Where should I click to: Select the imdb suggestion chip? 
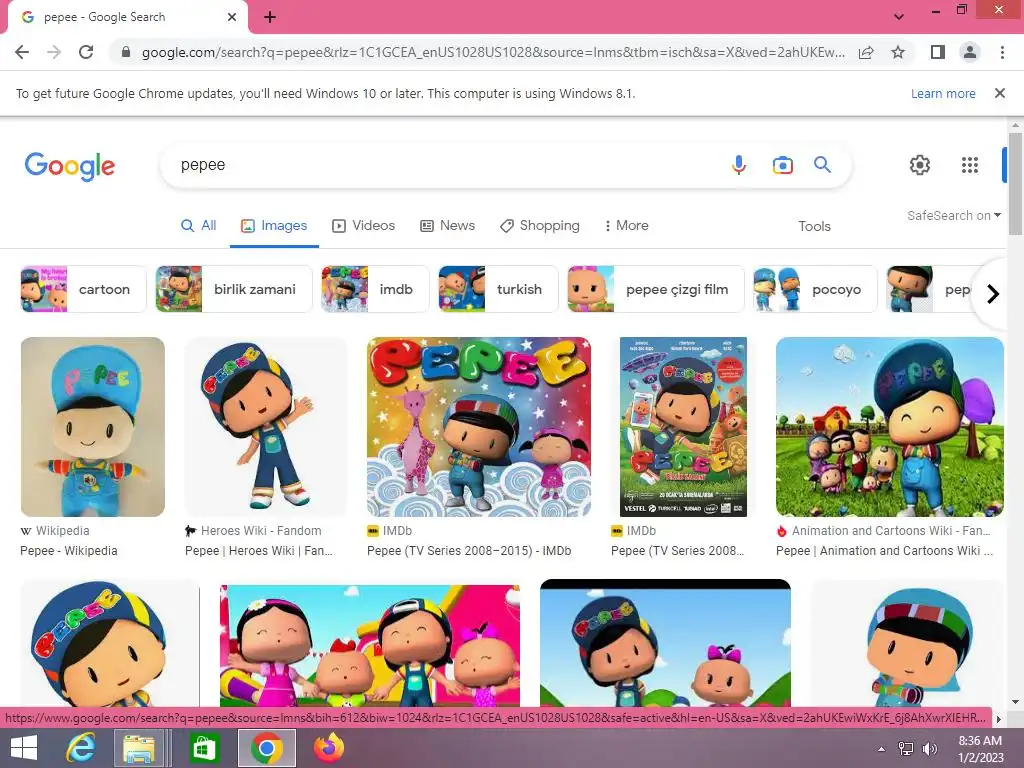[x=375, y=289]
